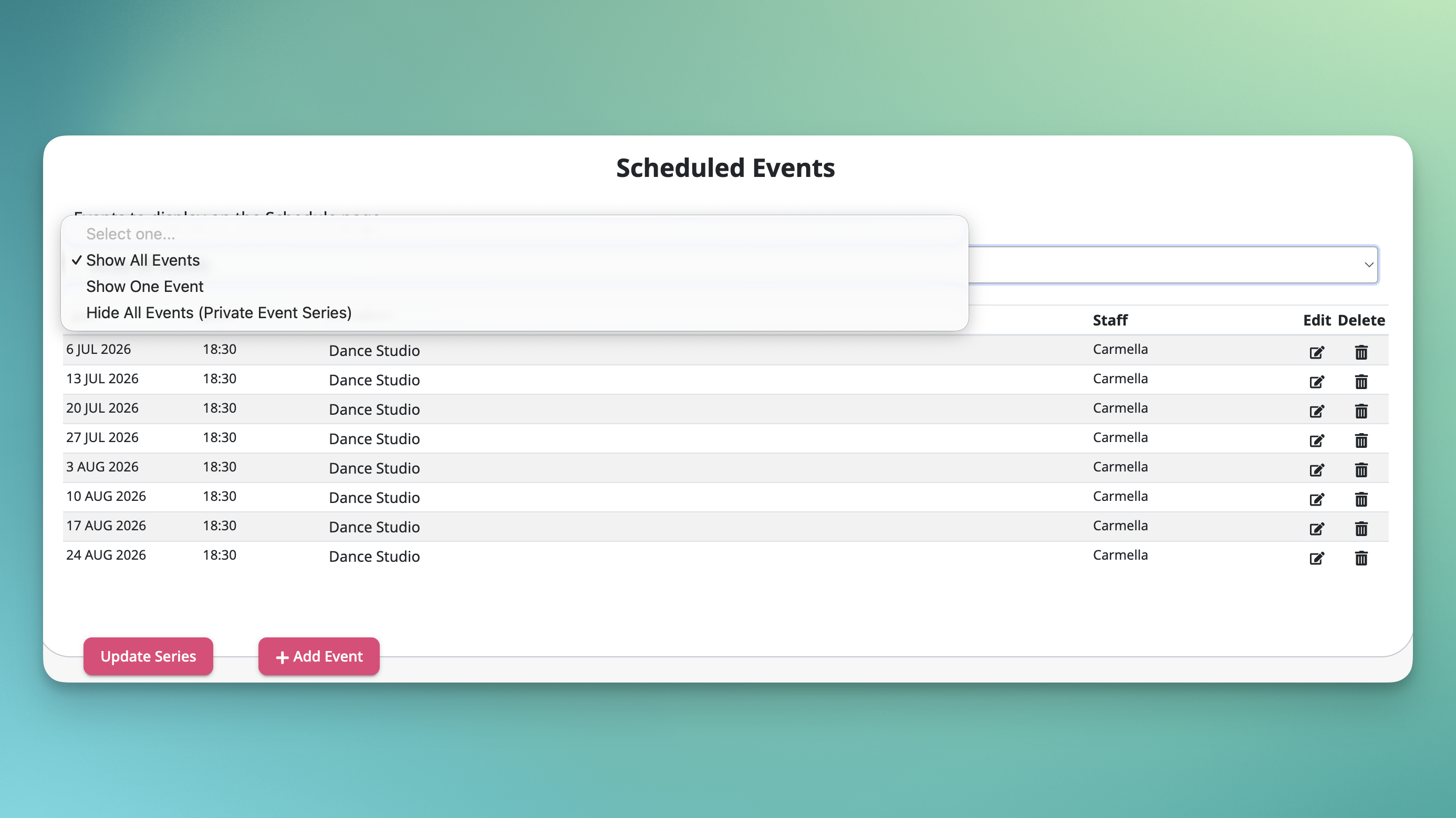1456x818 pixels.
Task: Edit the 27 JUL 2026 event
Action: (x=1316, y=441)
